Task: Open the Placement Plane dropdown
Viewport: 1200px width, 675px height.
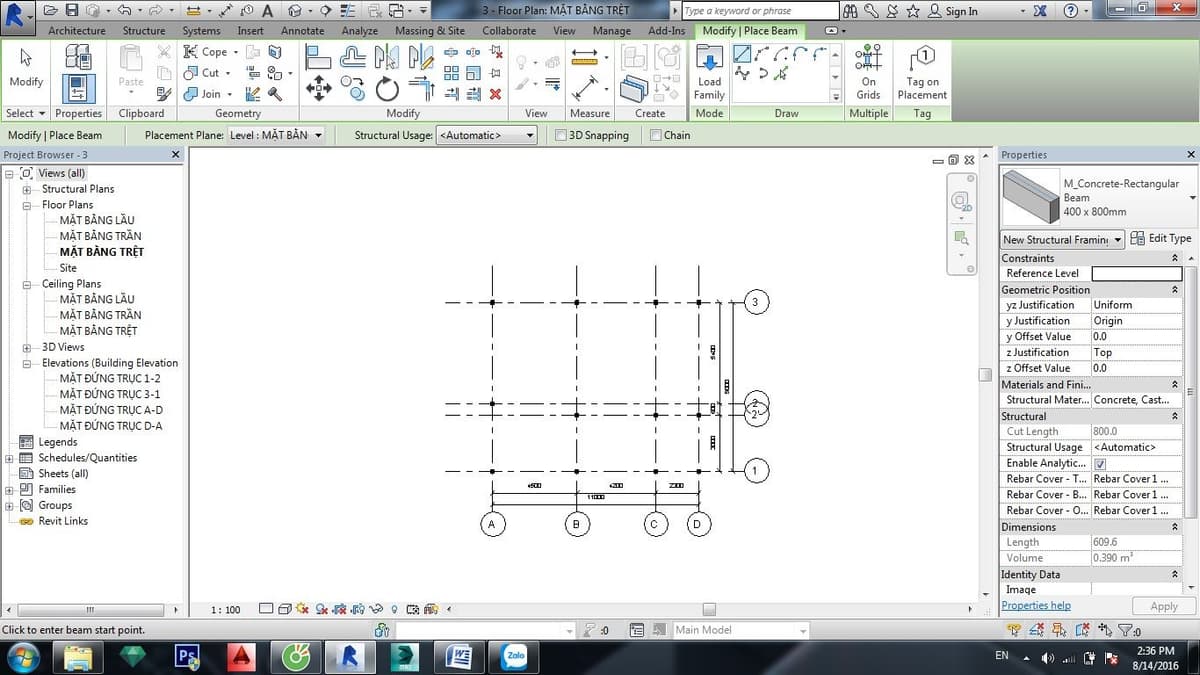Action: [277, 135]
